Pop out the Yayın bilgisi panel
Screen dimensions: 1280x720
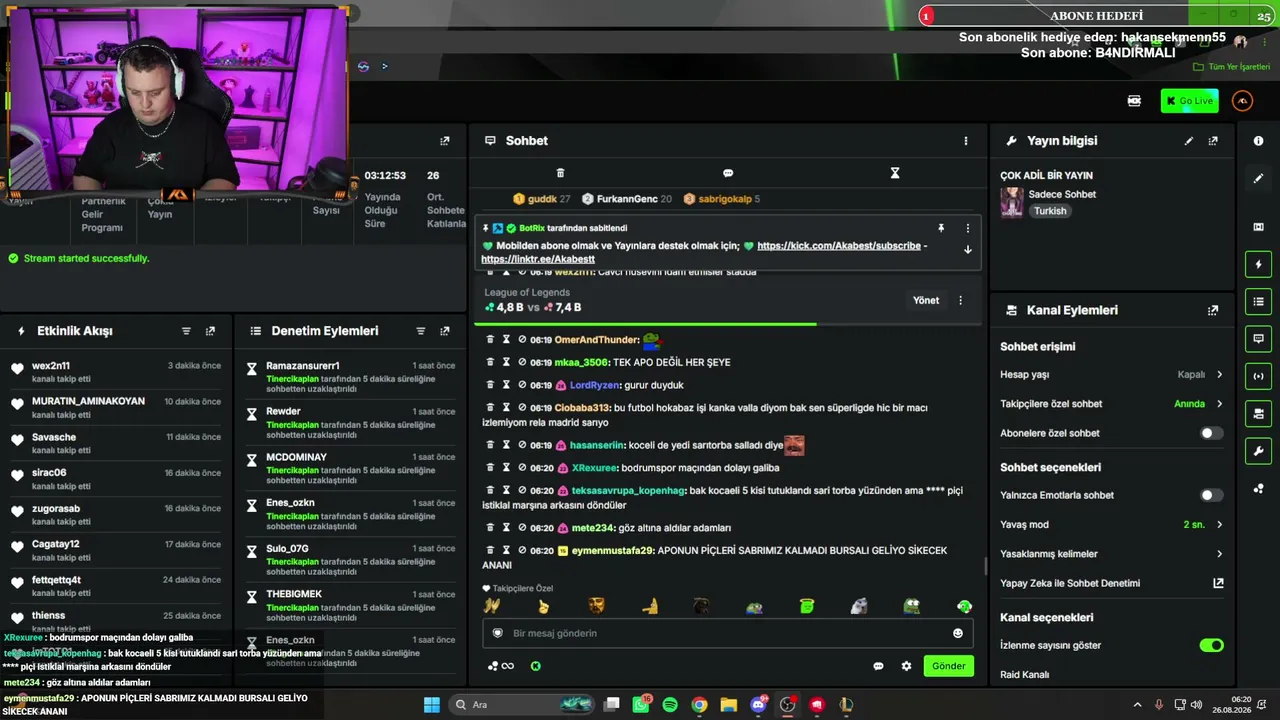click(x=1213, y=141)
